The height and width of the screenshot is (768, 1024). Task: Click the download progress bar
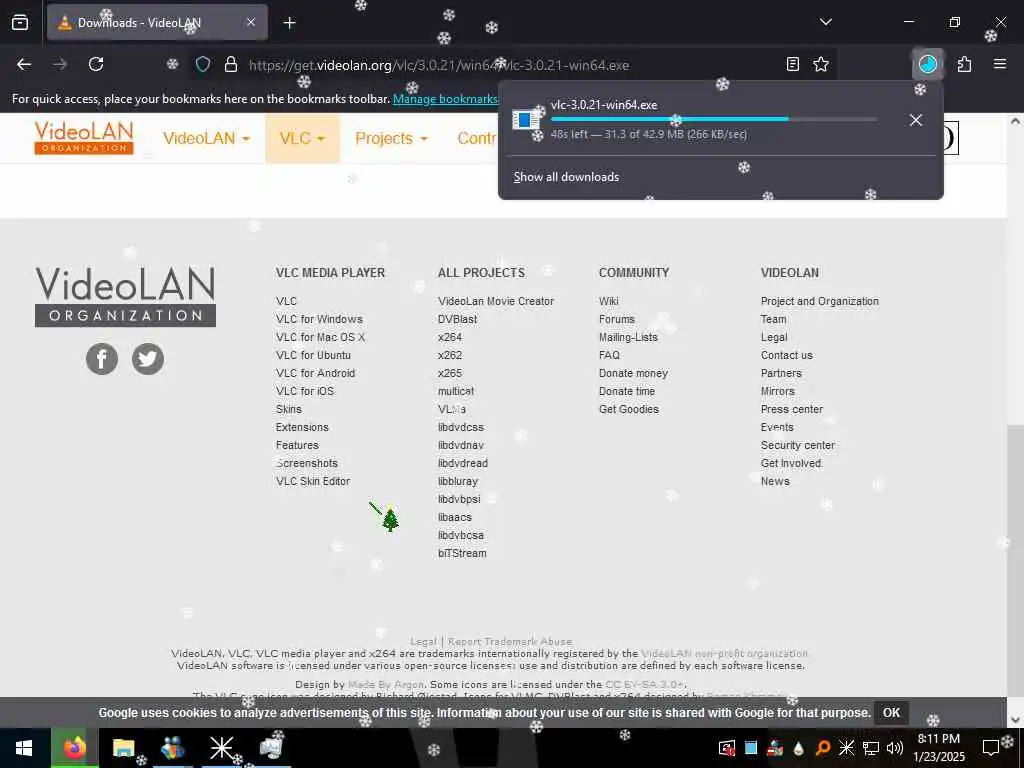714,120
